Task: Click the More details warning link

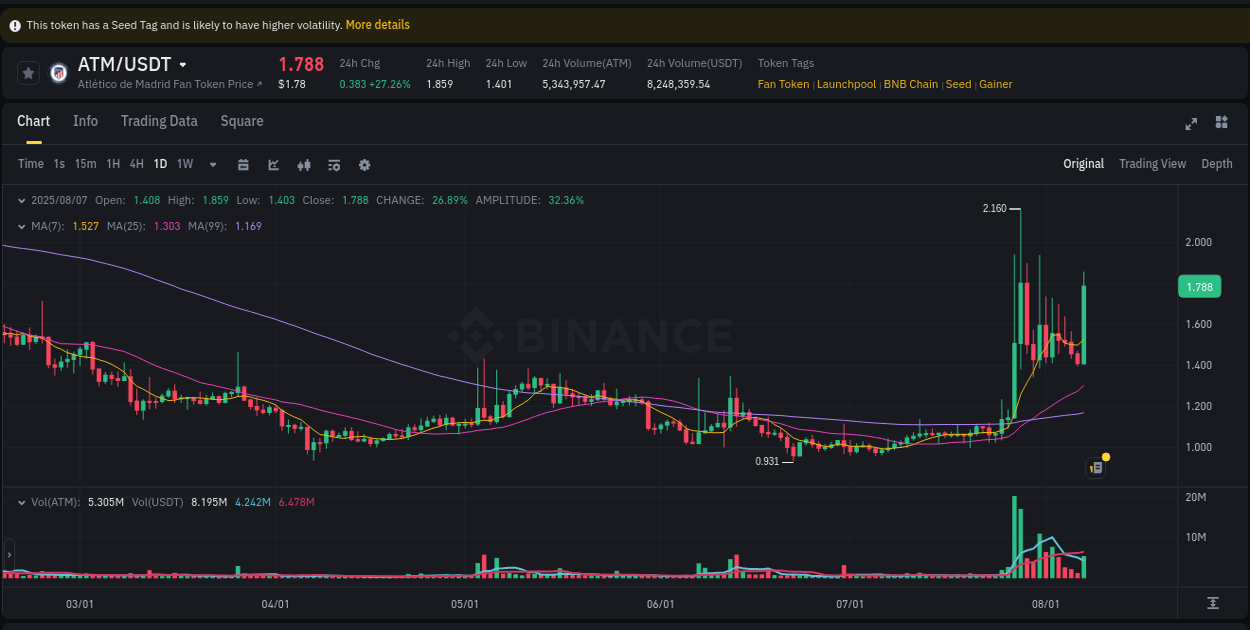Action: [377, 24]
